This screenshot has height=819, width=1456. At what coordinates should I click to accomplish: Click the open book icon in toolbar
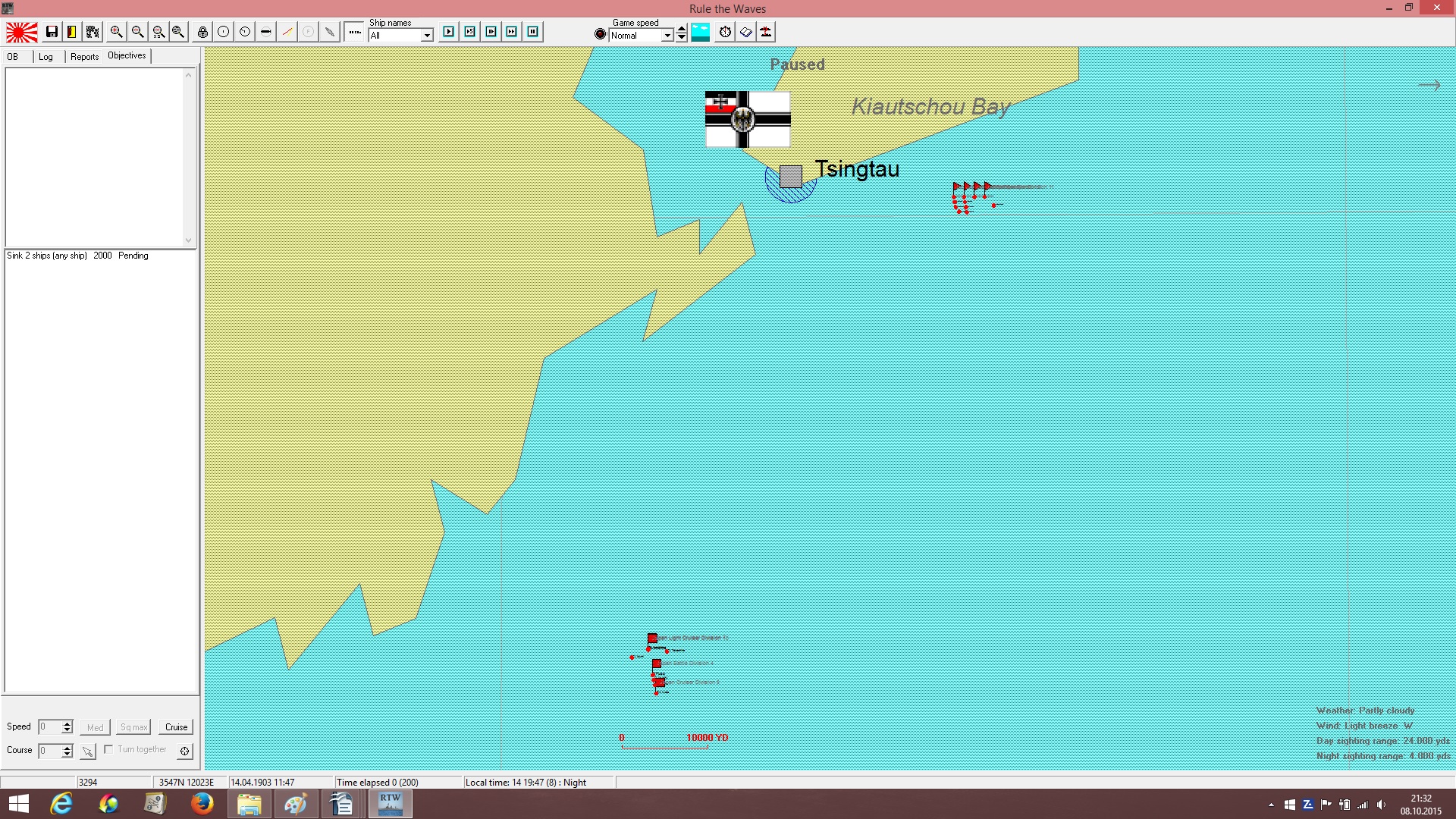[x=746, y=32]
